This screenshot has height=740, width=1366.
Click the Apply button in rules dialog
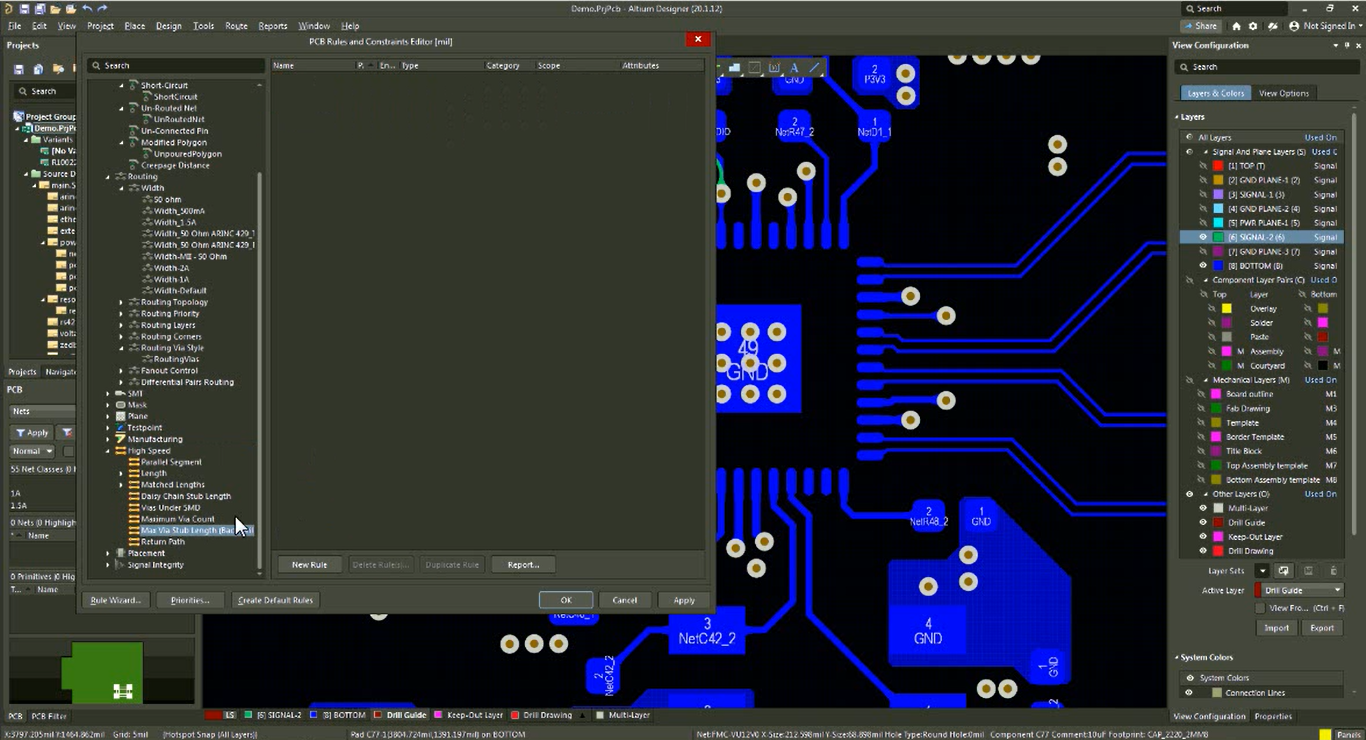coord(684,600)
